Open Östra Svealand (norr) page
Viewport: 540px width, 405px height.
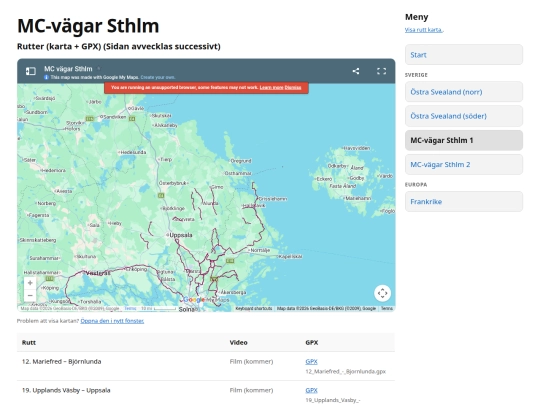pos(464,92)
